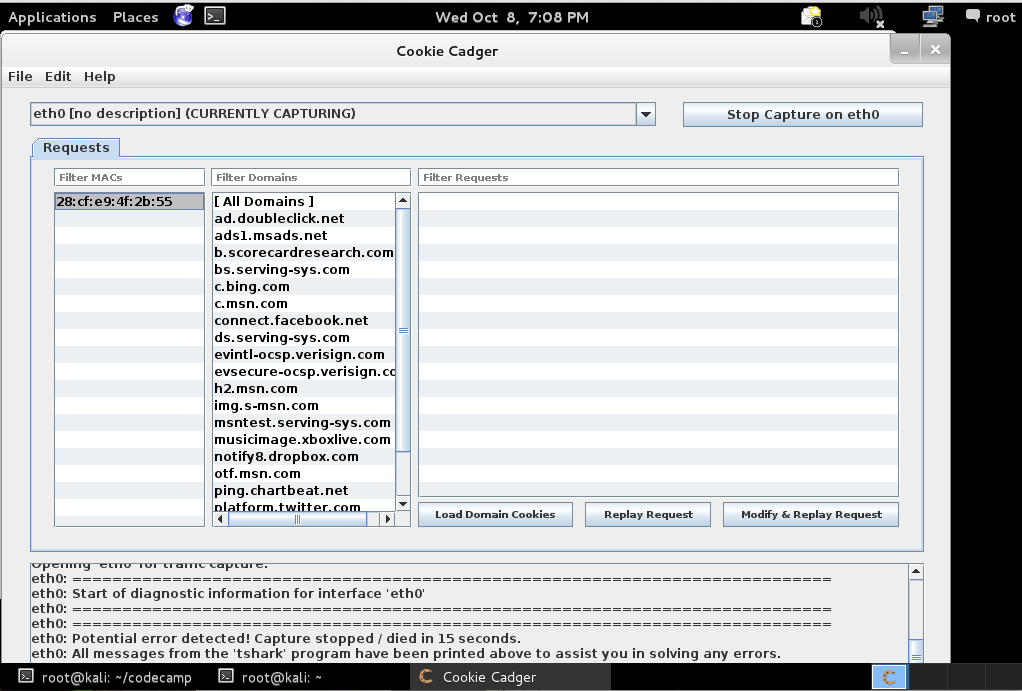Click domain list vertical scrollbar thumb
1022x691 pixels.
coord(403,330)
